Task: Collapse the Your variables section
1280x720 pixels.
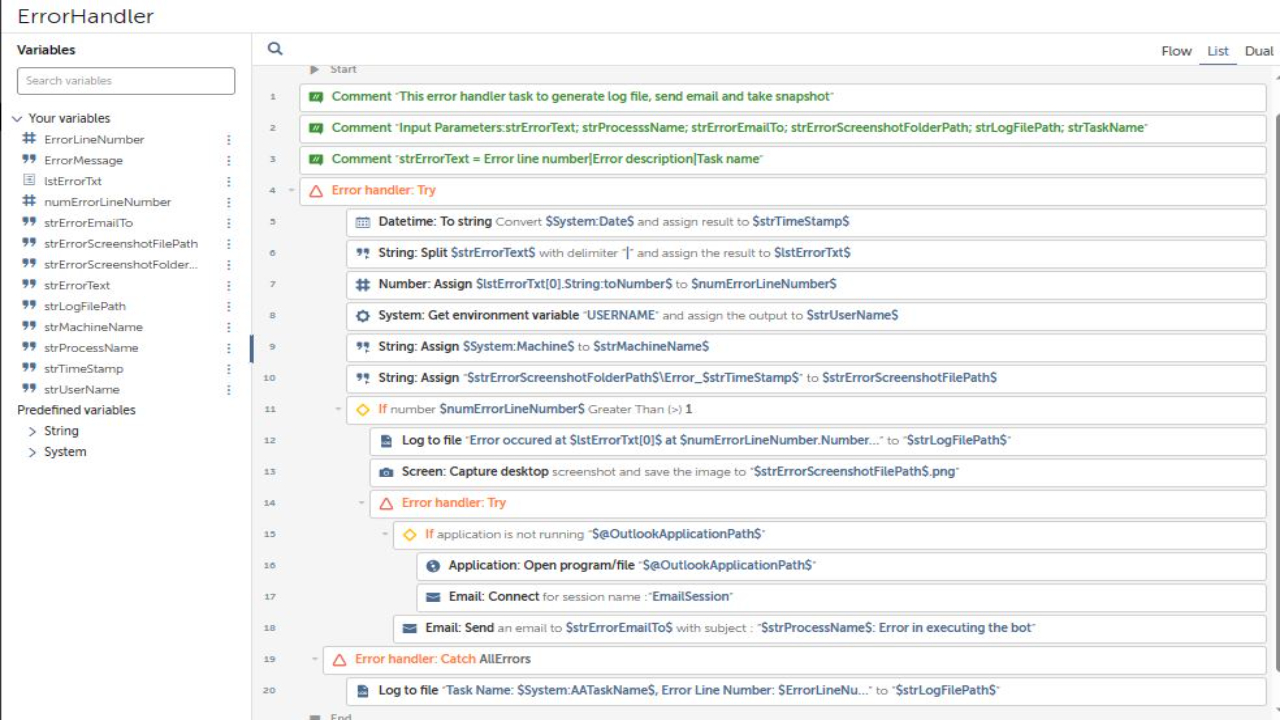Action: (17, 119)
